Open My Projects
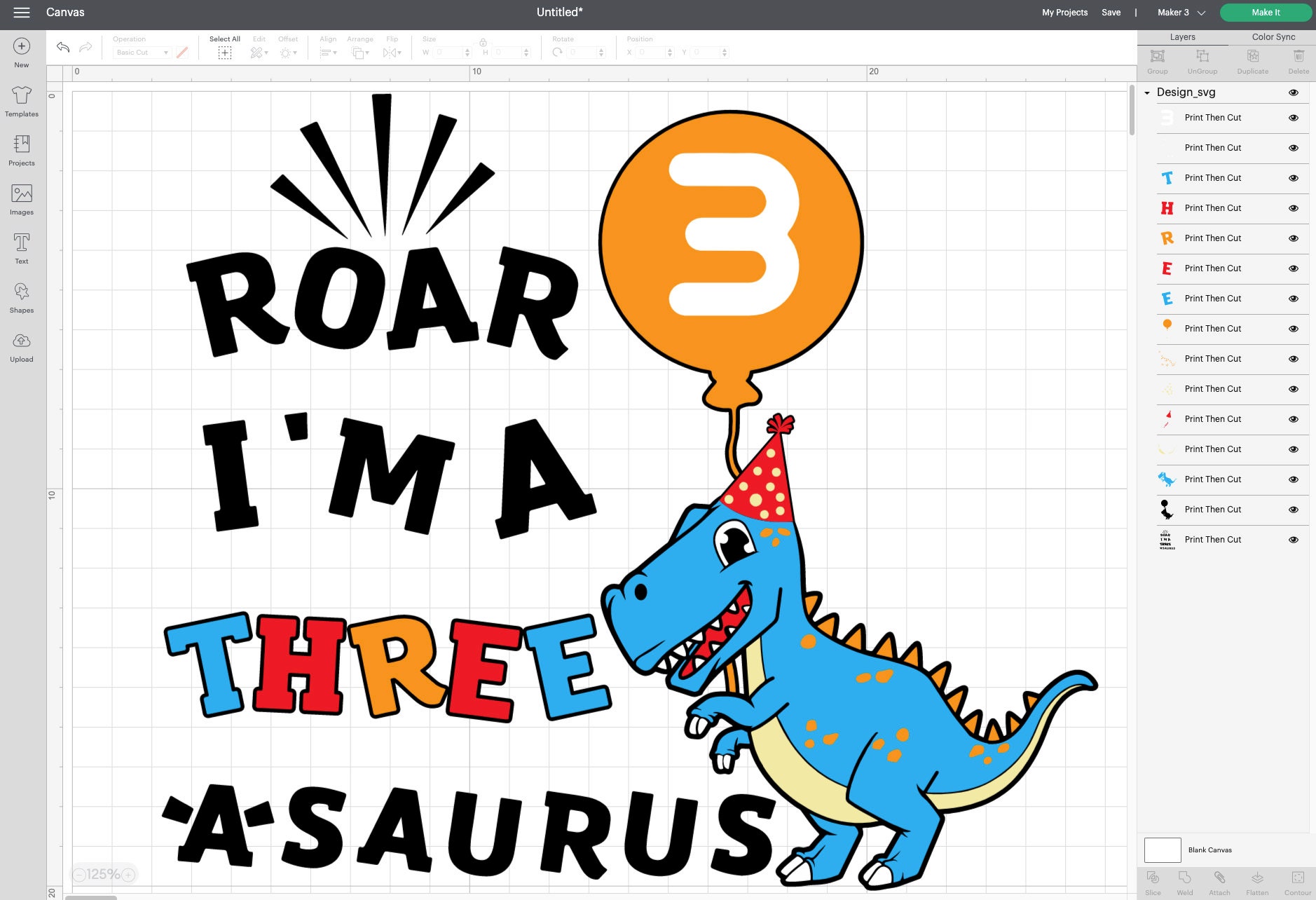 (x=1064, y=12)
